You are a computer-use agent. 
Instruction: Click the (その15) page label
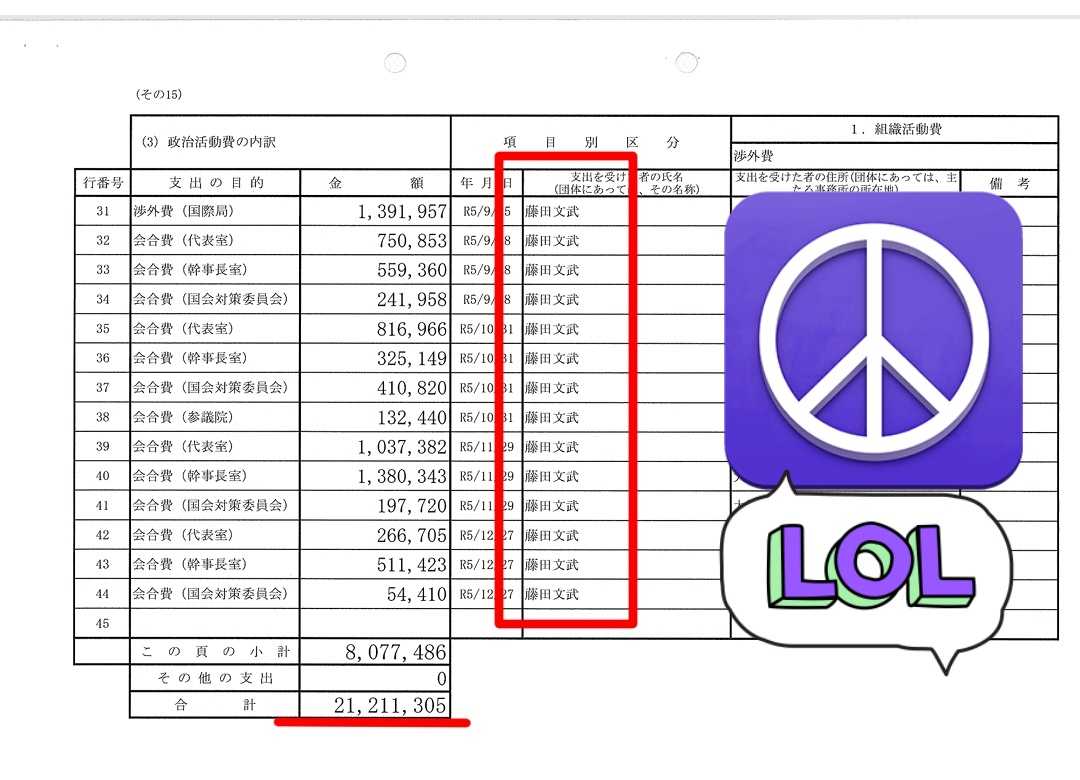coord(159,94)
